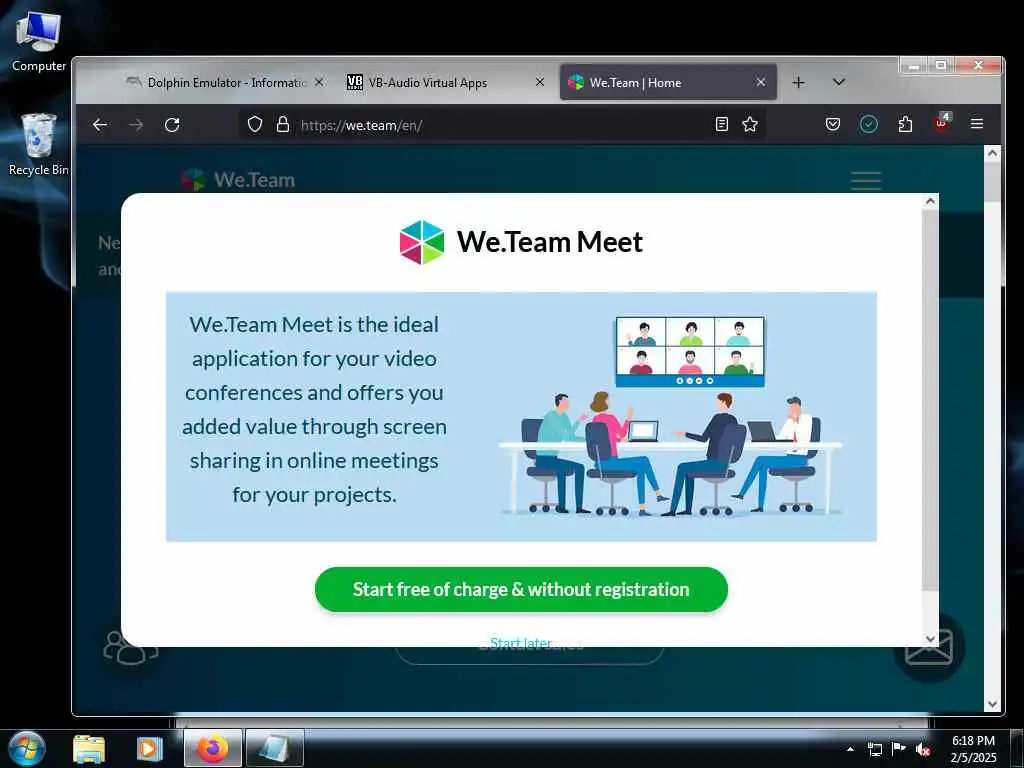Click the We.Team Meet description text

point(314,409)
